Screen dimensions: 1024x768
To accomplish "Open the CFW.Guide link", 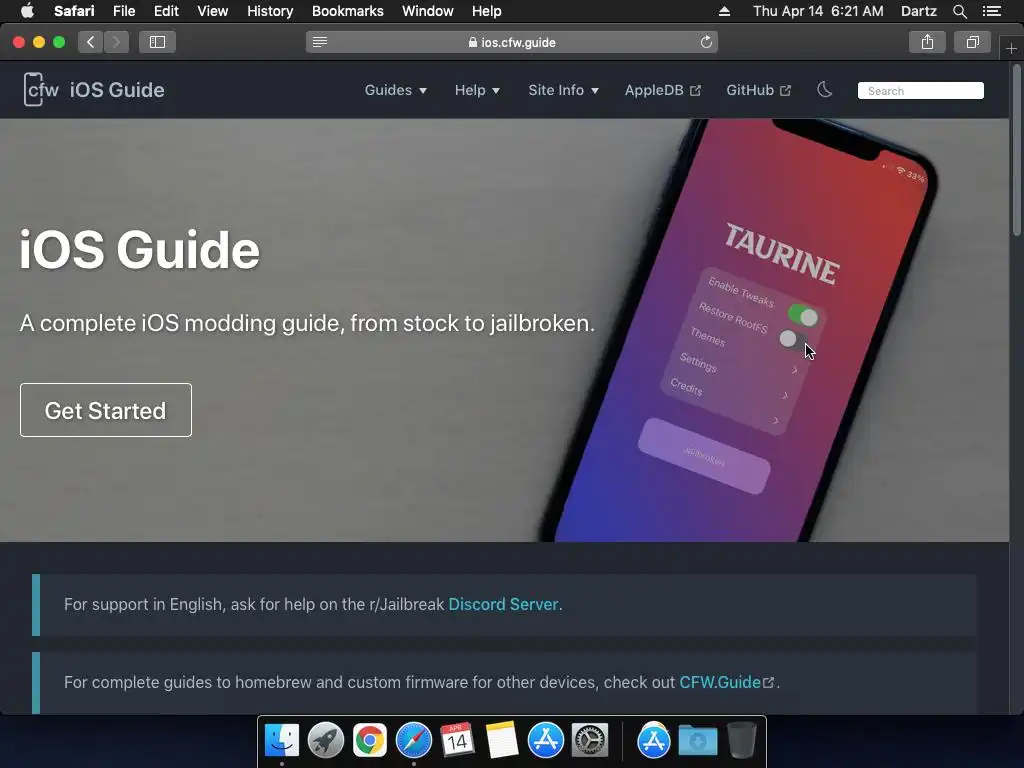I will 727,682.
